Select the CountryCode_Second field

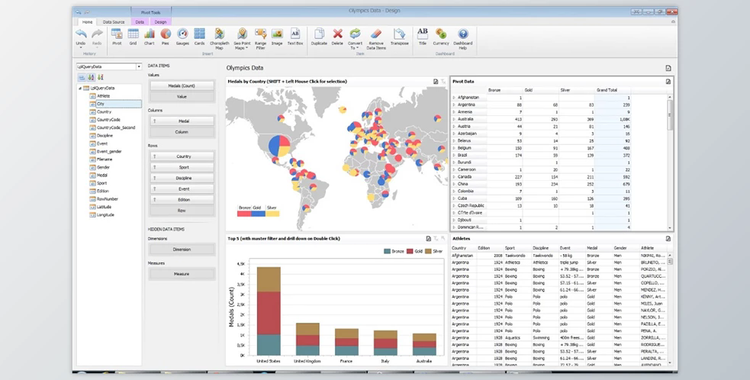tap(116, 128)
